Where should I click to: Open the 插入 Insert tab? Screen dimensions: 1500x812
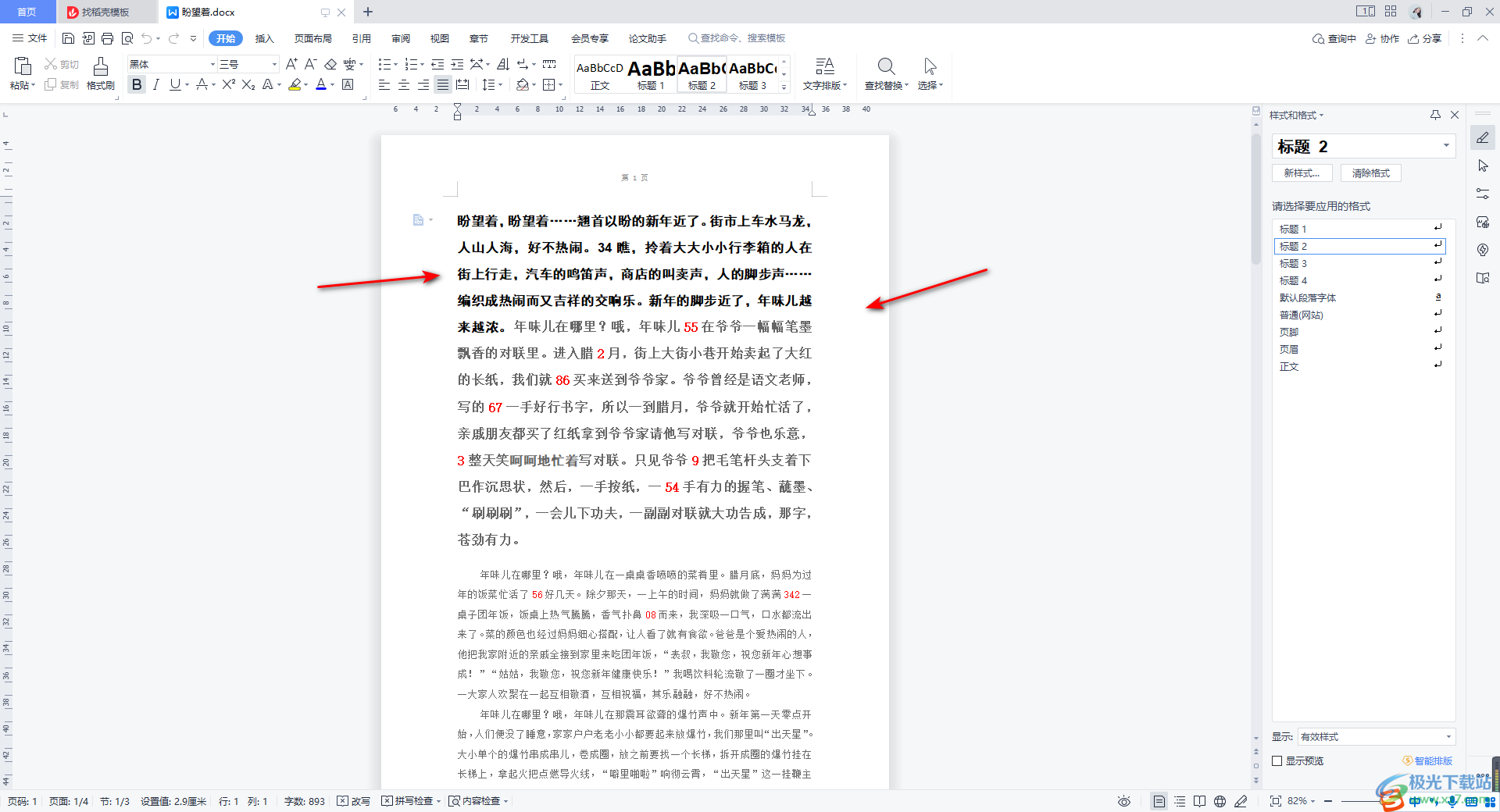tap(265, 38)
